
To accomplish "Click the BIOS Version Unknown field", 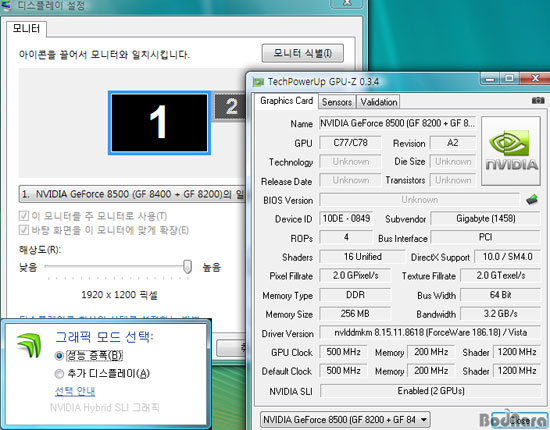I will 420,200.
